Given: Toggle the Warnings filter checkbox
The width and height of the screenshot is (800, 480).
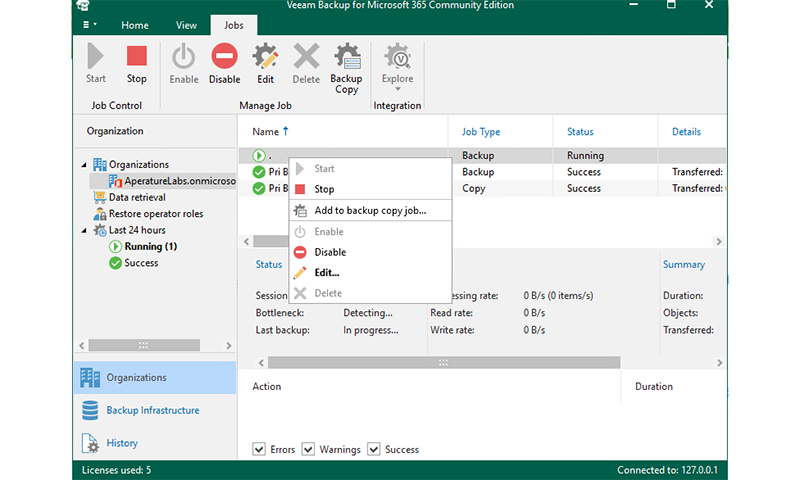Looking at the screenshot, I should point(308,449).
